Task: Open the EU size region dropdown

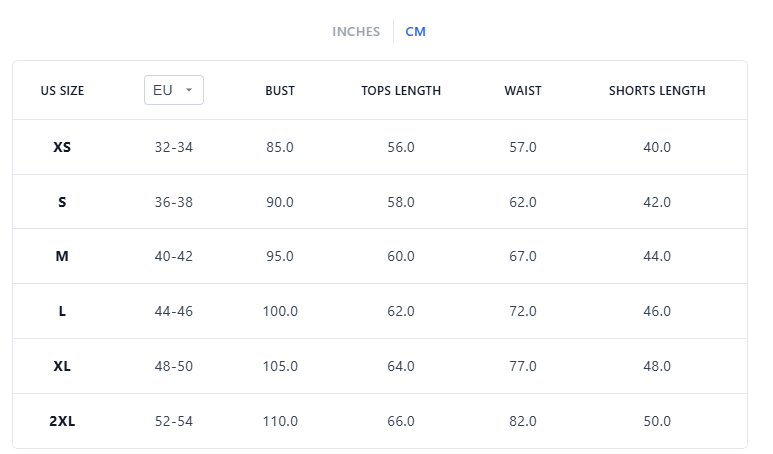Action: tap(173, 90)
